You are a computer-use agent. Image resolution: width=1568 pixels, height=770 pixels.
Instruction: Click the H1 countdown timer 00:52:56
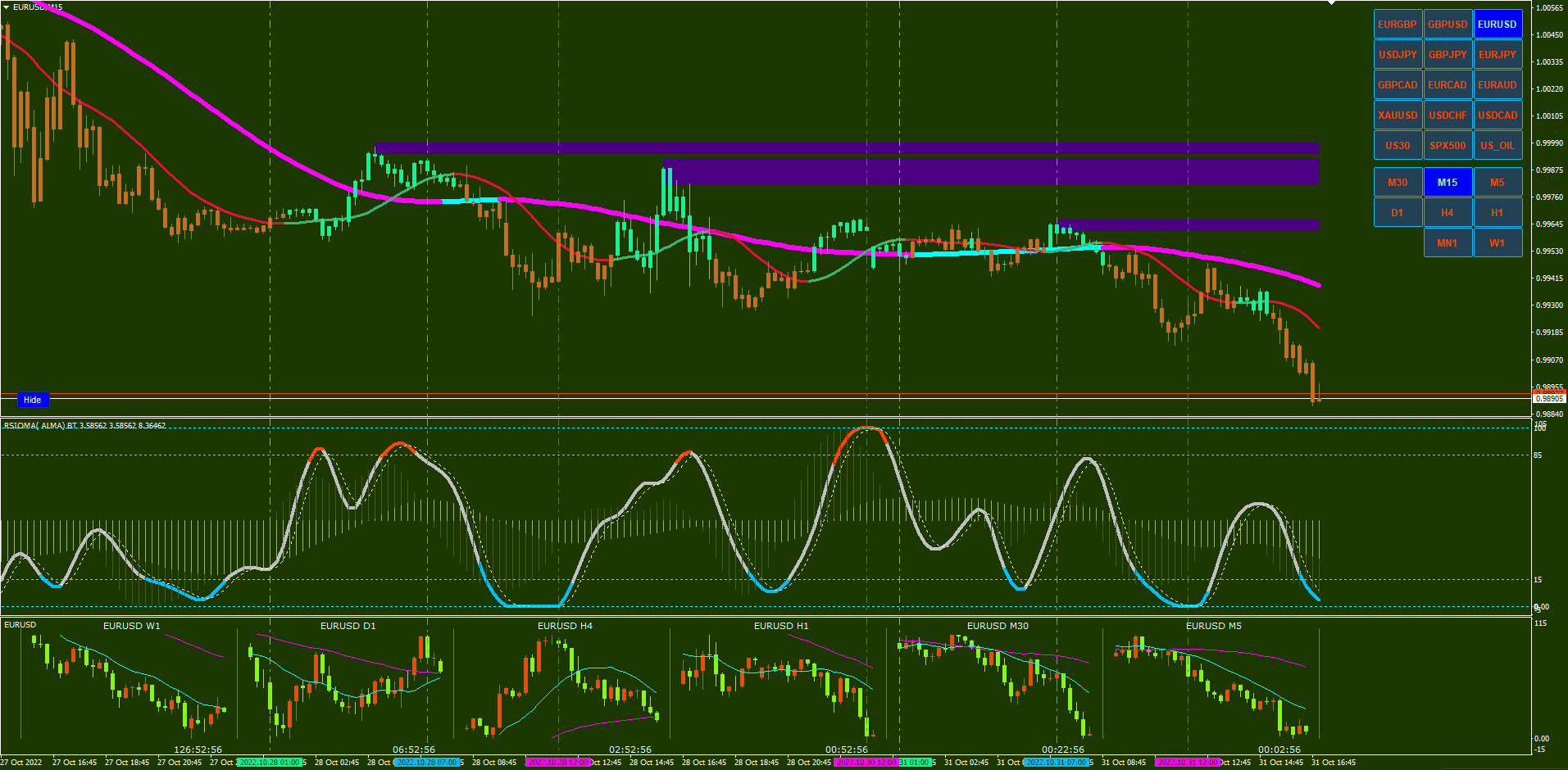(847, 750)
